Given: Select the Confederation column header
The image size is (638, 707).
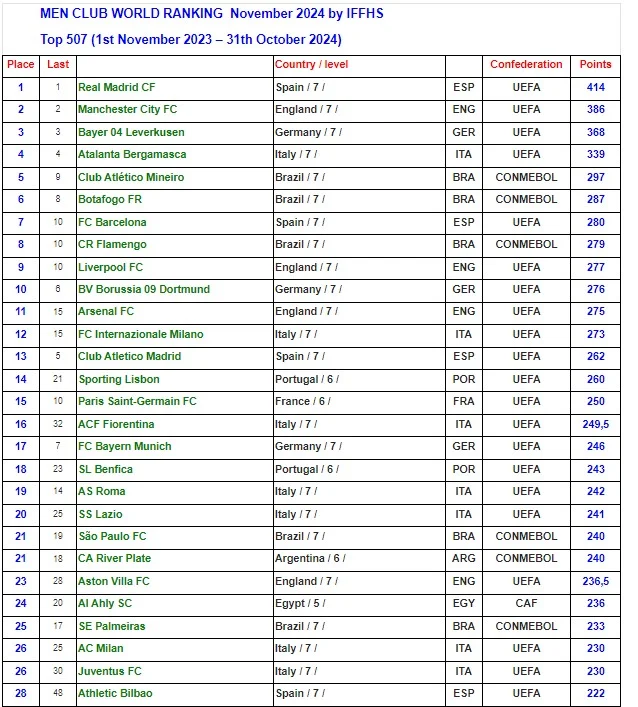Looking at the screenshot, I should [526, 64].
